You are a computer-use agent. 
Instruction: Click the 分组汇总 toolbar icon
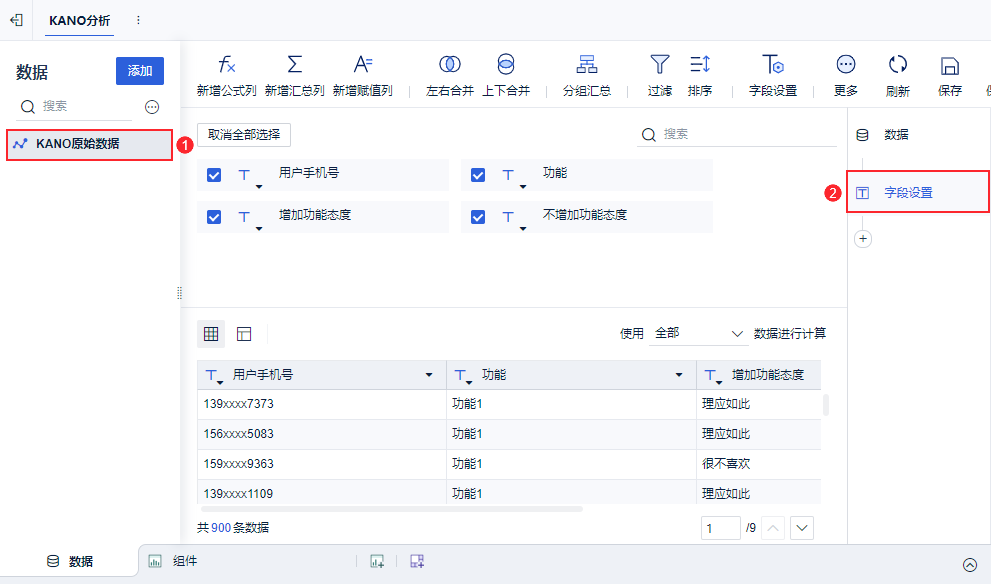[x=587, y=64]
